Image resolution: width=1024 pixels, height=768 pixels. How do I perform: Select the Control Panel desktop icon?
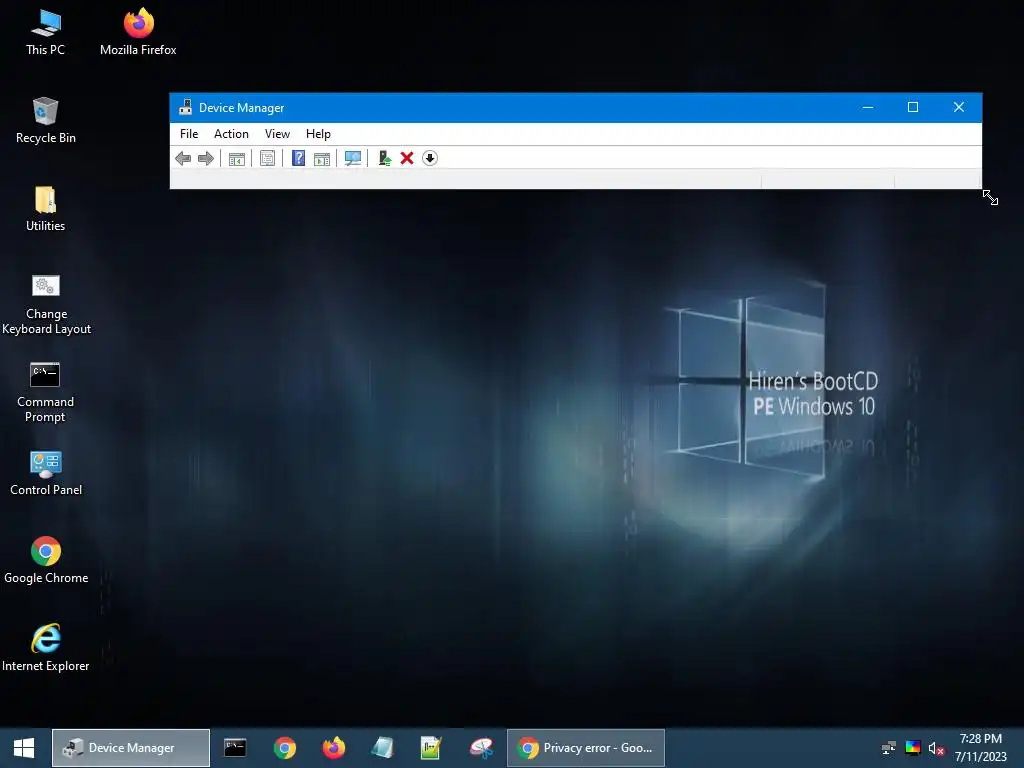point(46,473)
